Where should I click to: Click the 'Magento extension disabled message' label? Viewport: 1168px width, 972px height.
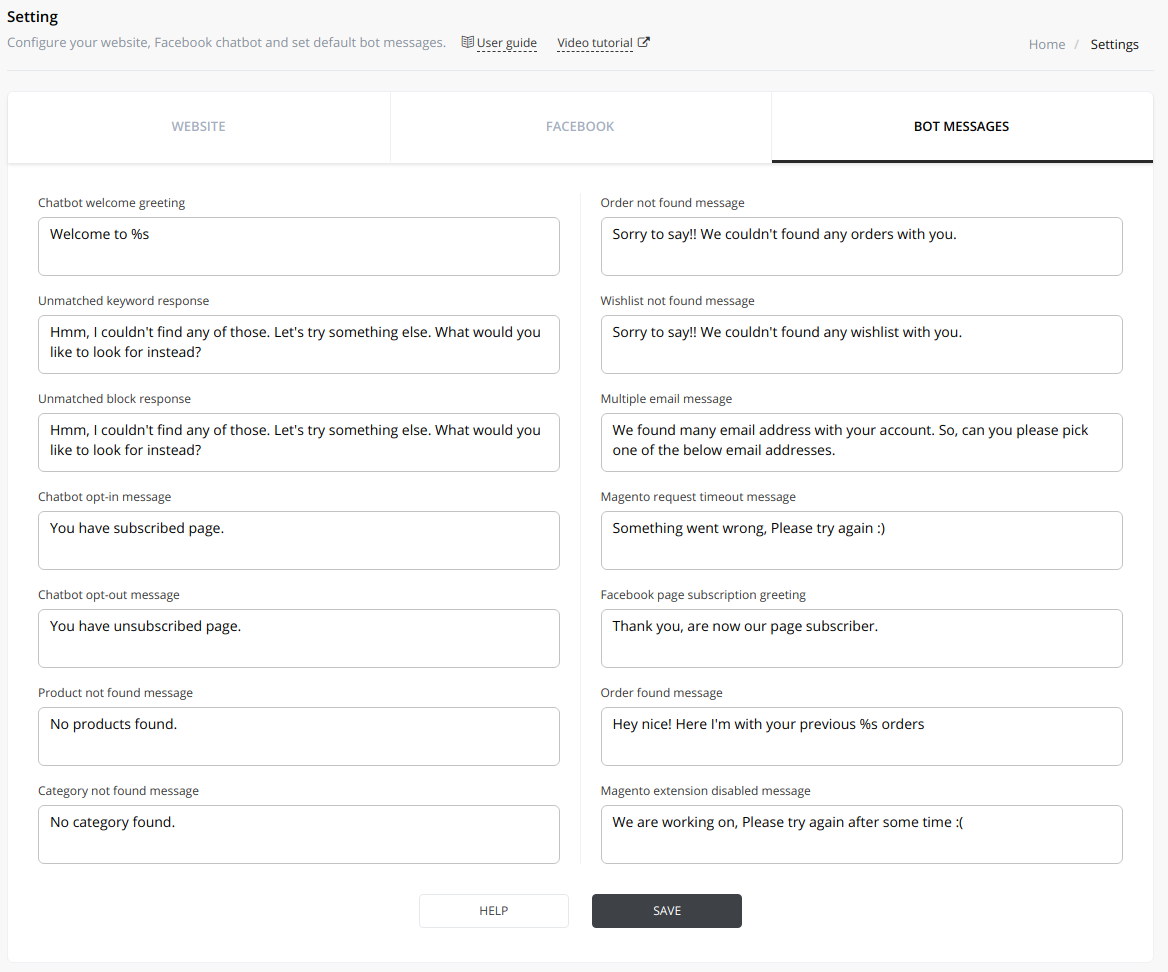[x=705, y=791]
